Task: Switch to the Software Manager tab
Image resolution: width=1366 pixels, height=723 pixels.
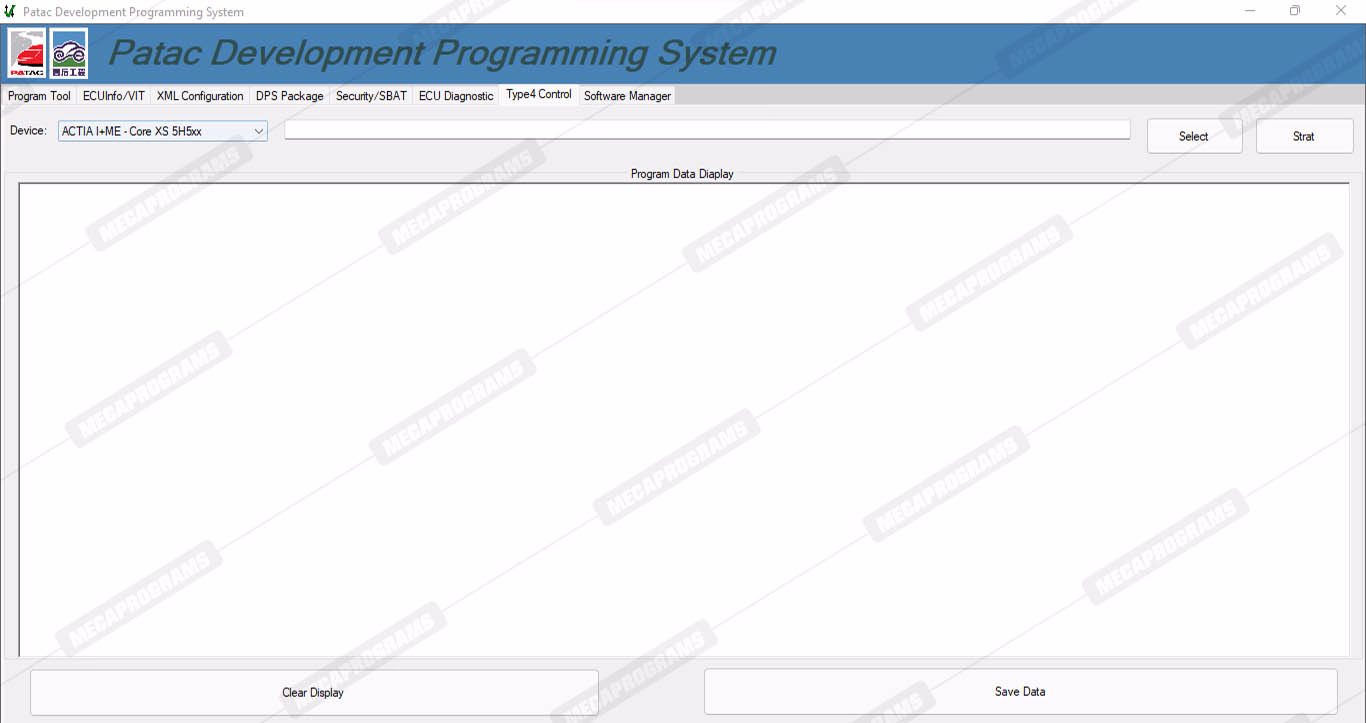Action: coord(628,96)
